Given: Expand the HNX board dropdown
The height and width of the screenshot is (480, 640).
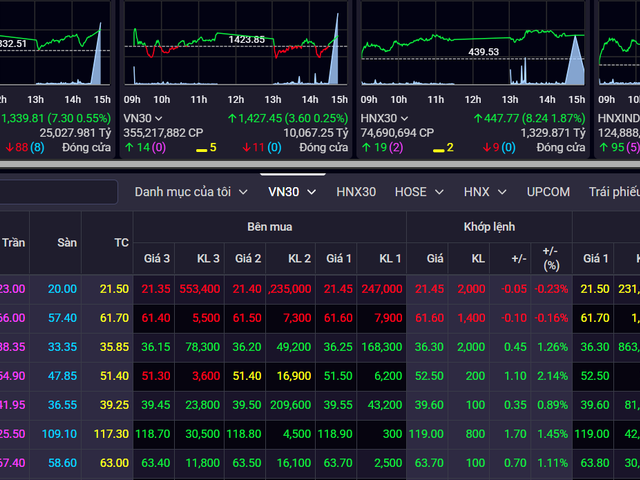Looking at the screenshot, I should click(x=485, y=191).
